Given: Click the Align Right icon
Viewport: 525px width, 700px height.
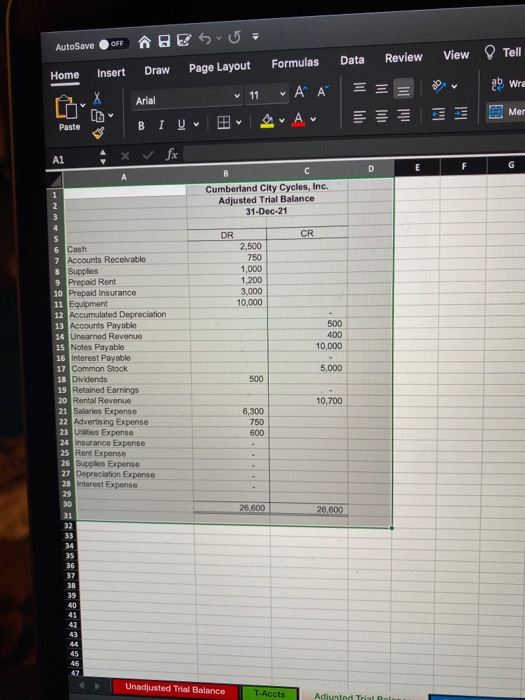Looking at the screenshot, I should coord(404,115).
